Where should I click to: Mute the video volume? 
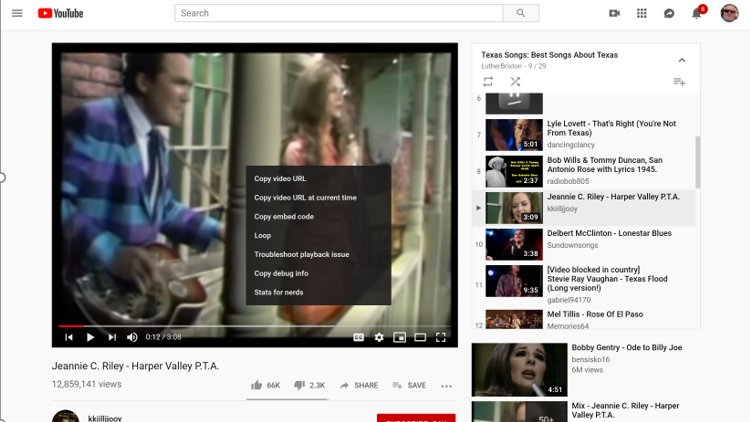[132, 337]
